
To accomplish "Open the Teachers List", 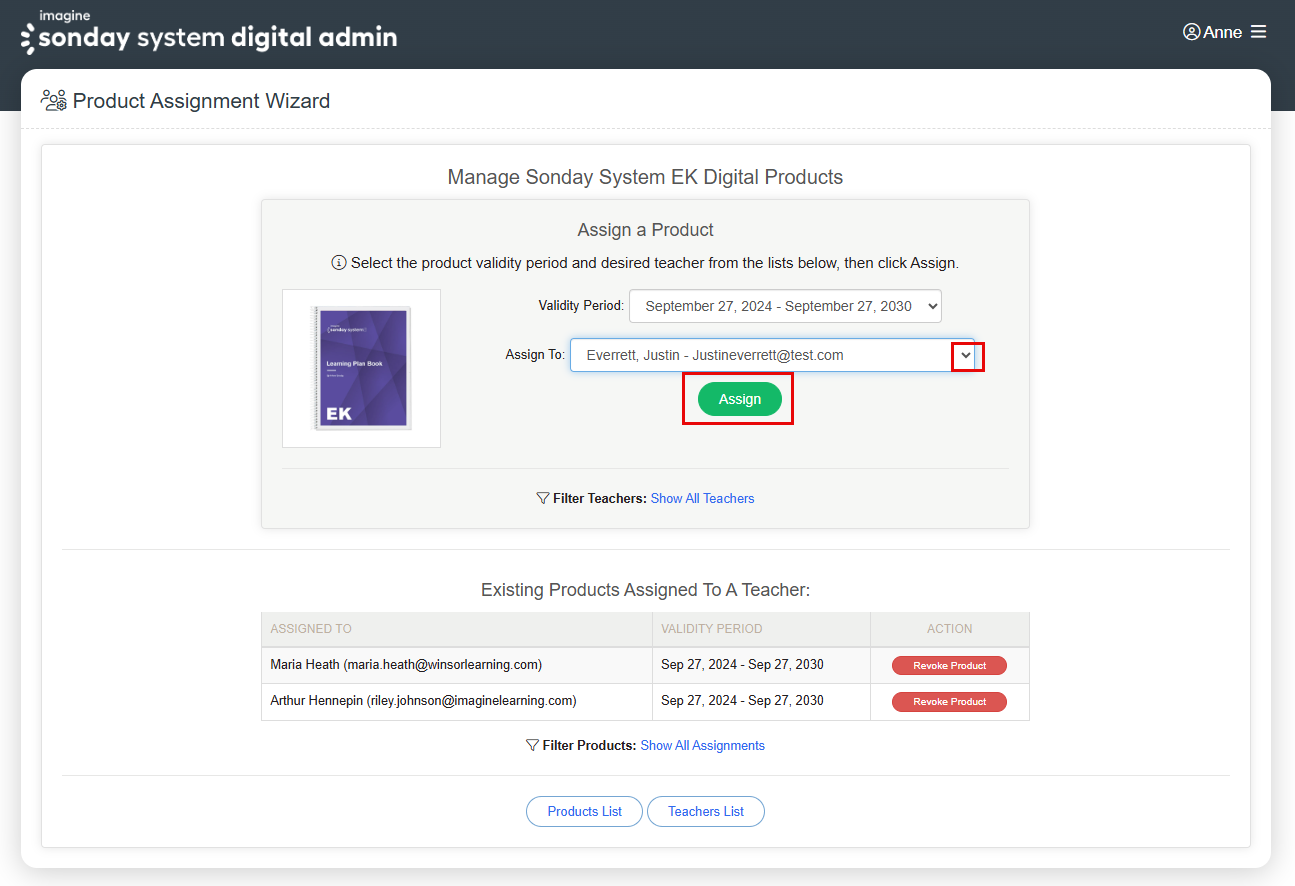I will [705, 811].
